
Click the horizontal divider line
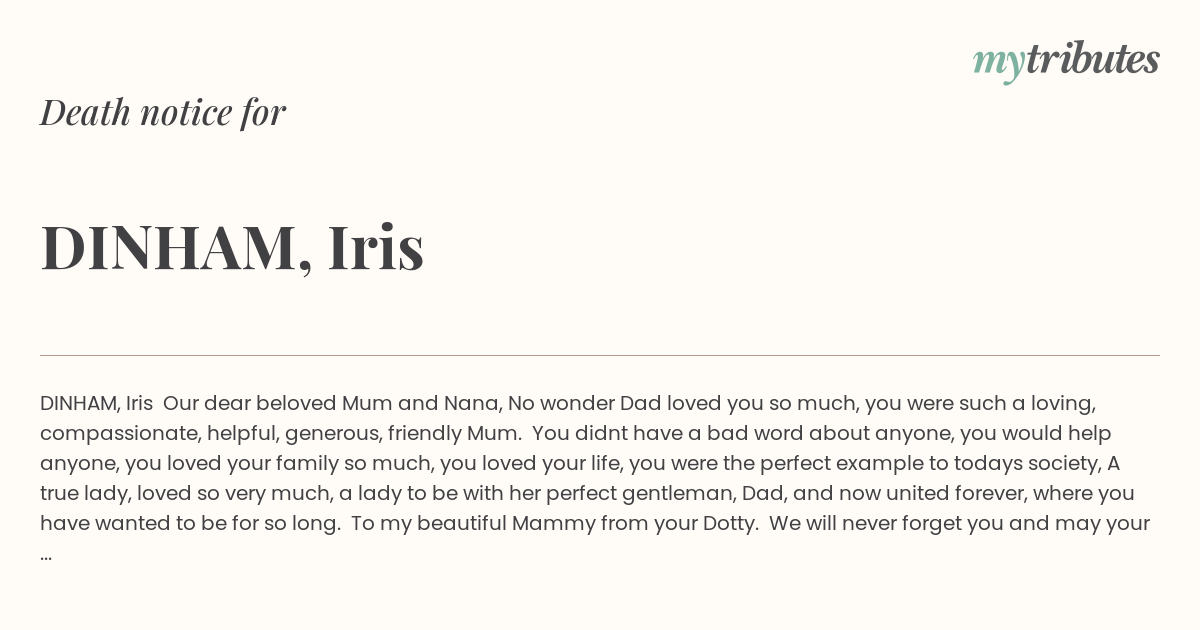click(x=600, y=355)
